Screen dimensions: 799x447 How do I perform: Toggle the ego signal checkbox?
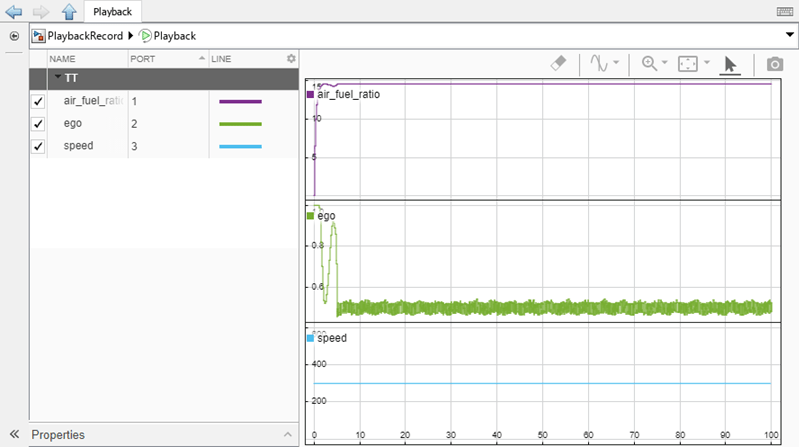(x=38, y=124)
